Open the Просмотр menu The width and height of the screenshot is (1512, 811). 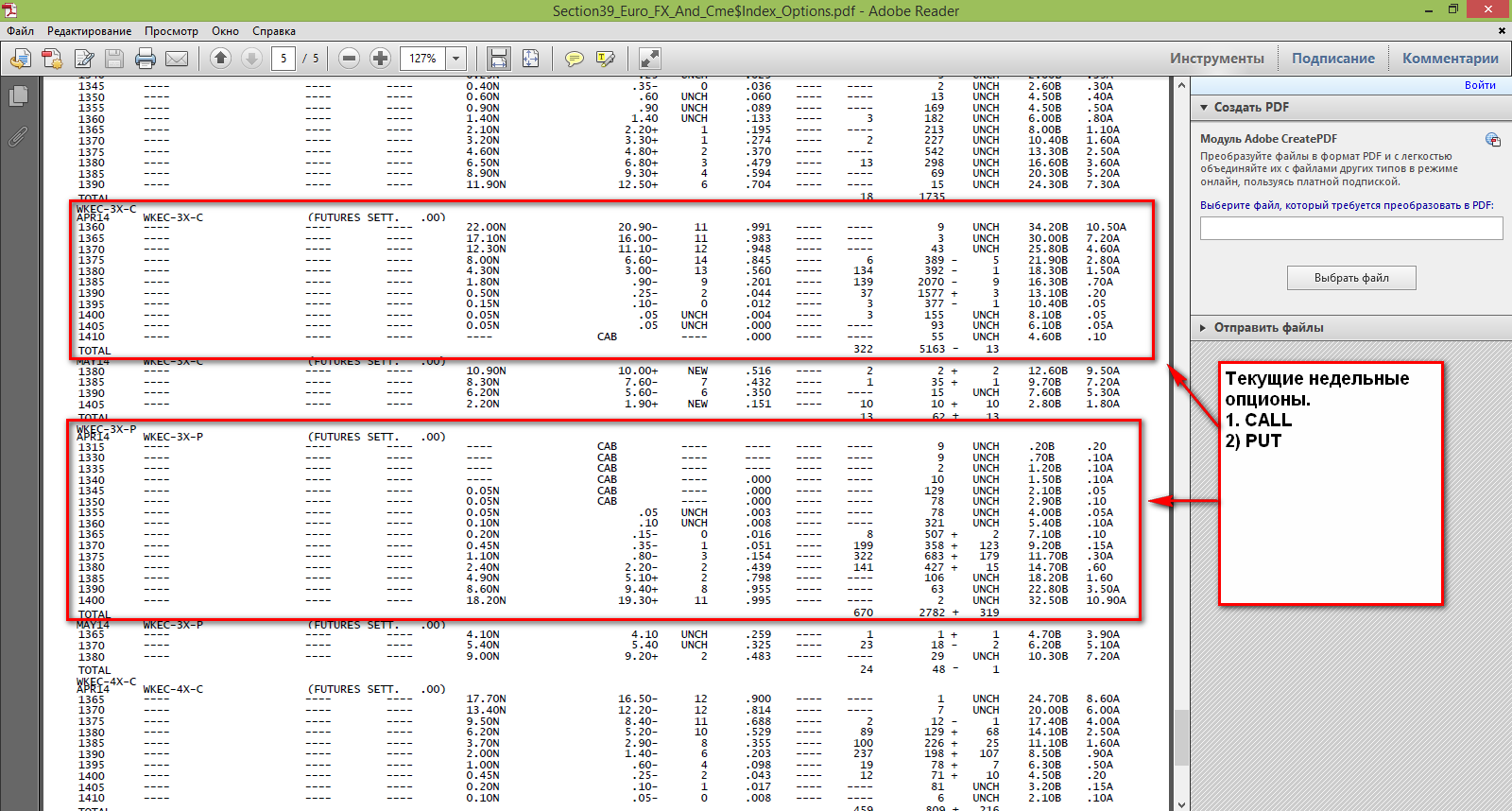[x=171, y=31]
